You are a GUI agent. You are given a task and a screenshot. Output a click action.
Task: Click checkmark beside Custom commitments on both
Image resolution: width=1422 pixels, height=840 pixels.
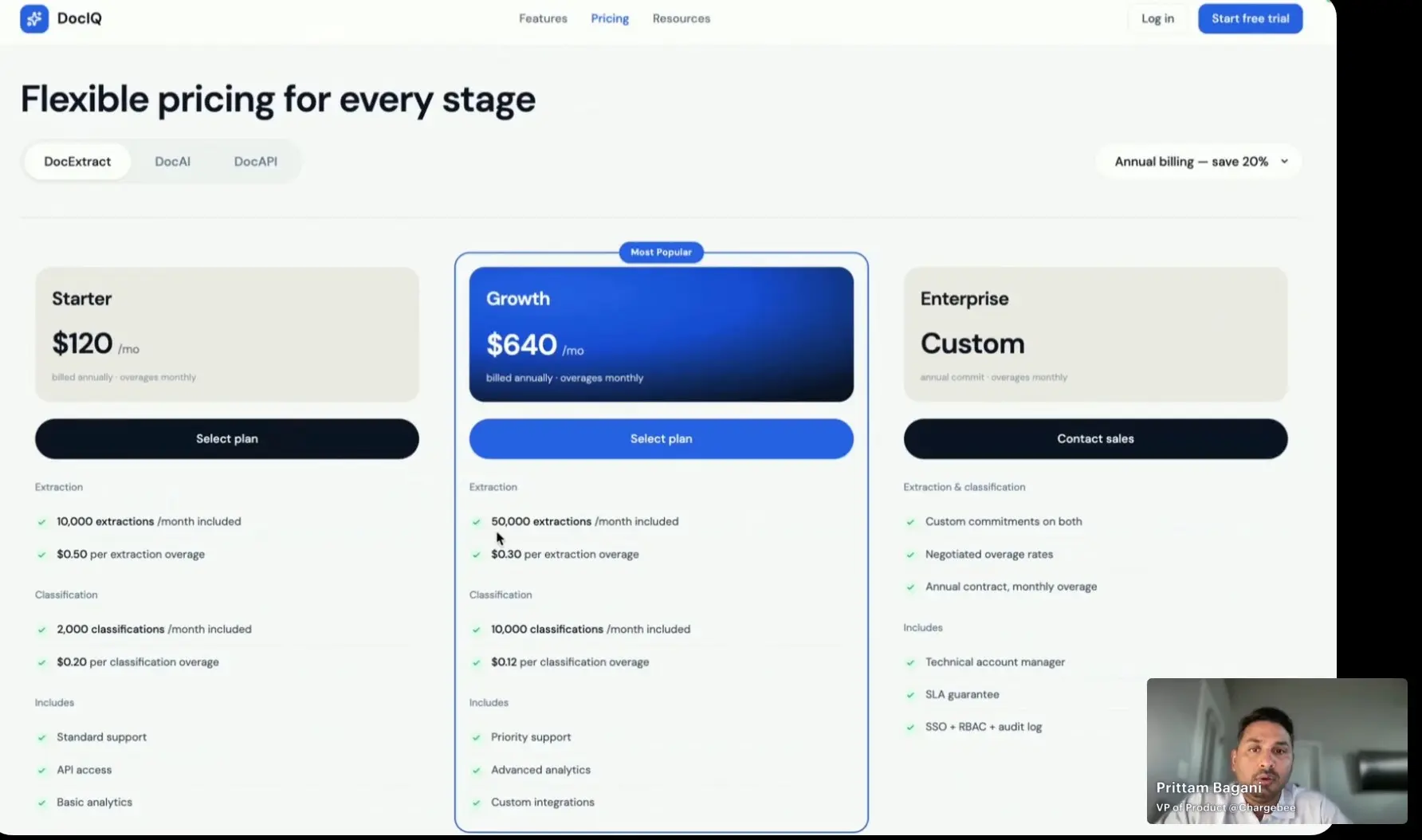[x=910, y=522]
